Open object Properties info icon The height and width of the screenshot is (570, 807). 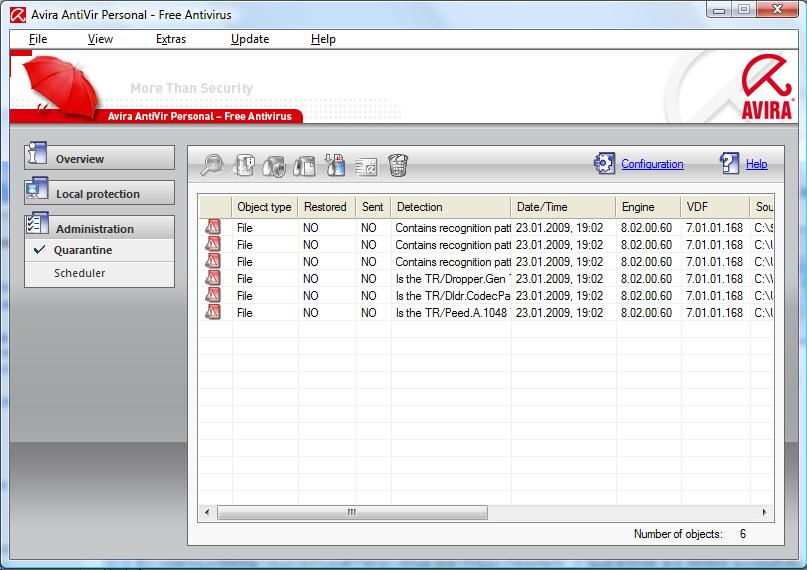(x=244, y=165)
